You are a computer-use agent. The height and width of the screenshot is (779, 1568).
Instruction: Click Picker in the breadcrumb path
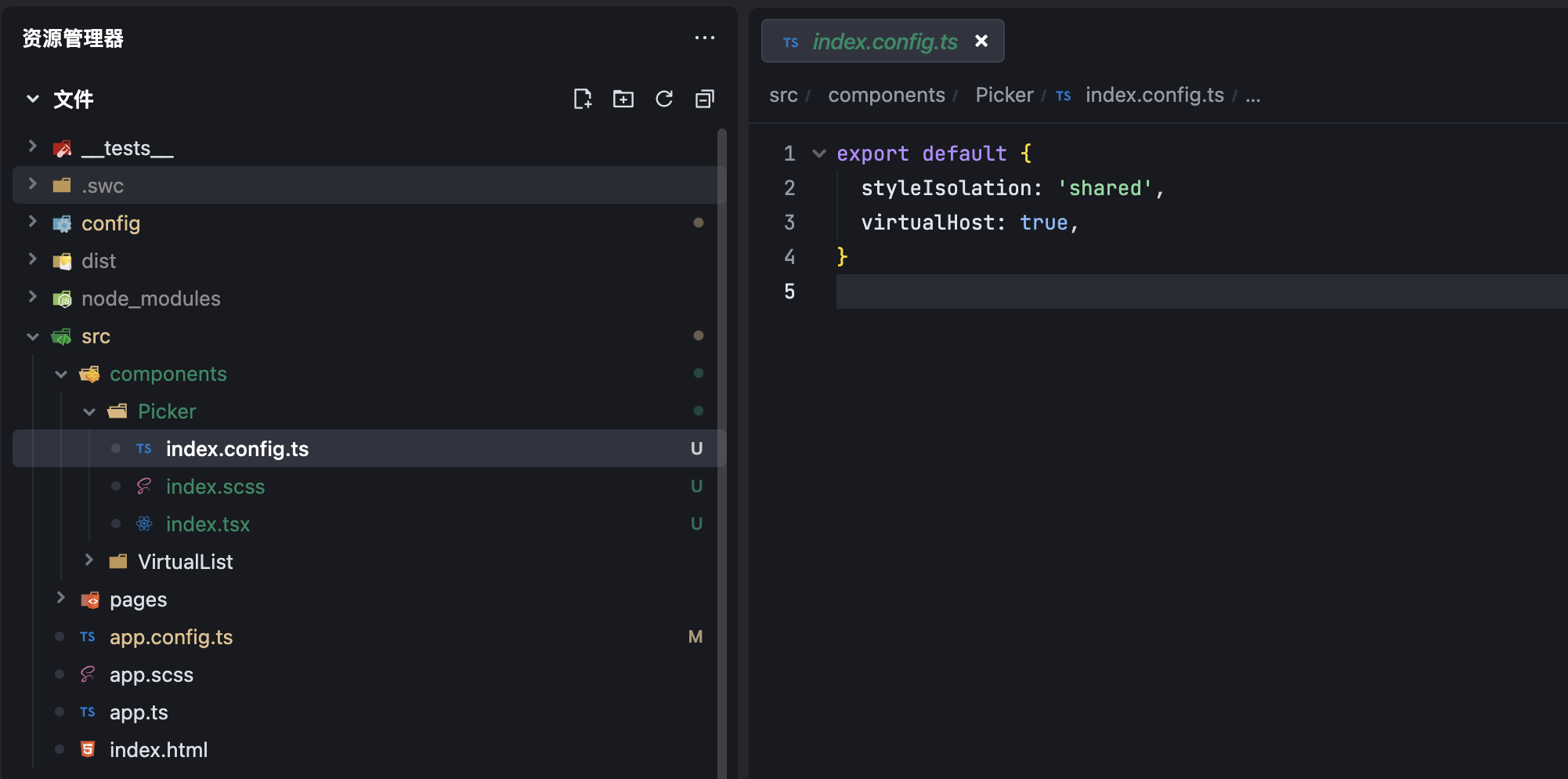point(1003,96)
